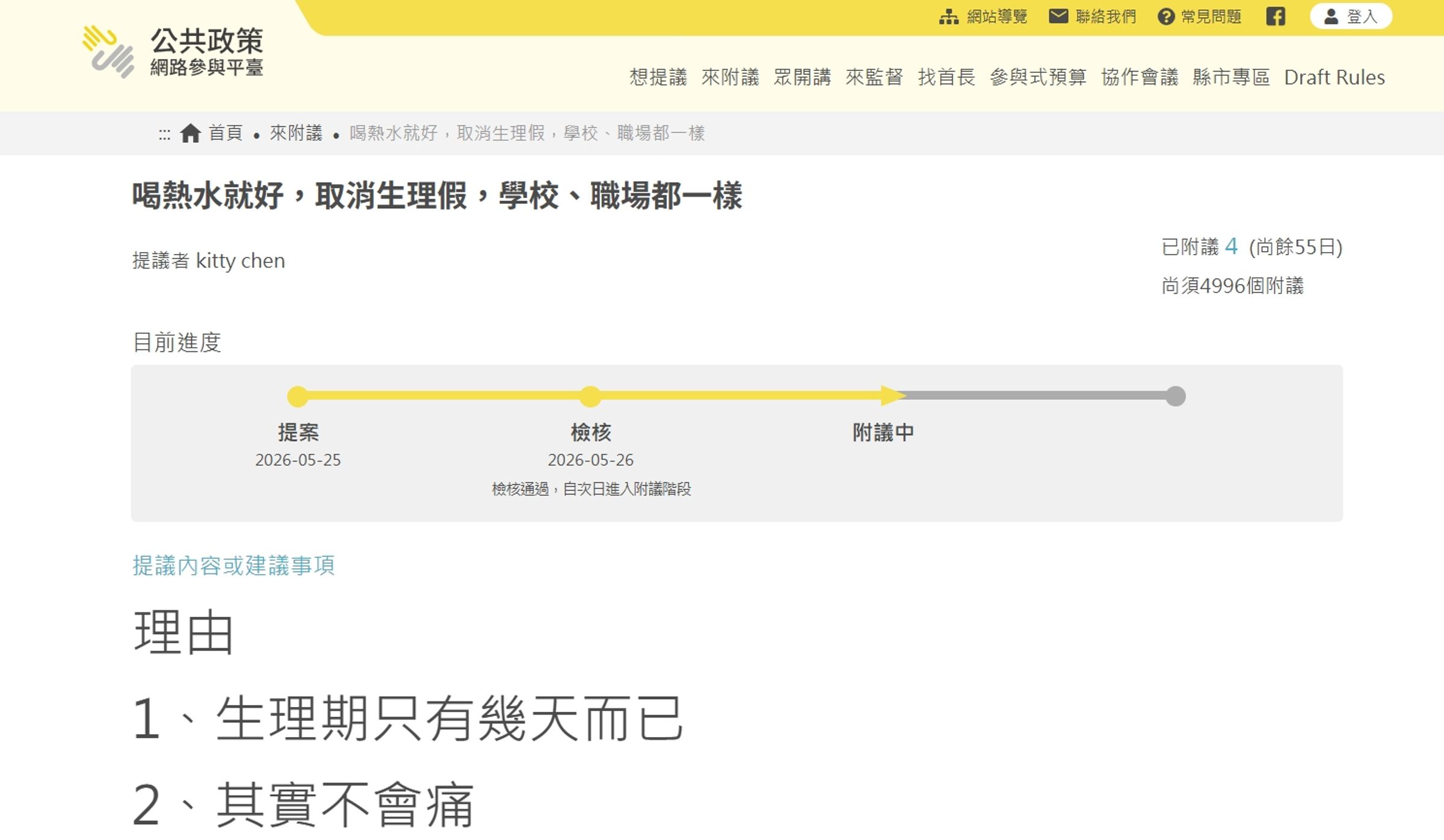The height and width of the screenshot is (840, 1444).
Task: Click the 檢核 progress marker dot
Action: pos(591,396)
